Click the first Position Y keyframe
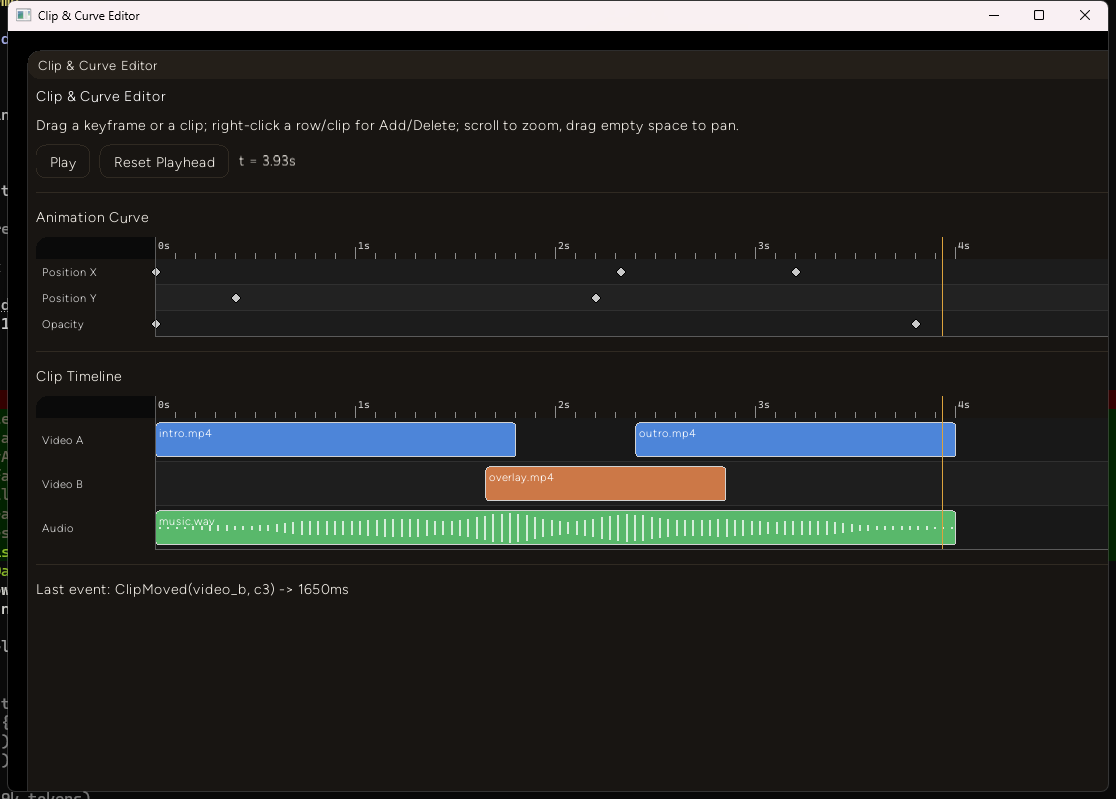 pos(236,298)
